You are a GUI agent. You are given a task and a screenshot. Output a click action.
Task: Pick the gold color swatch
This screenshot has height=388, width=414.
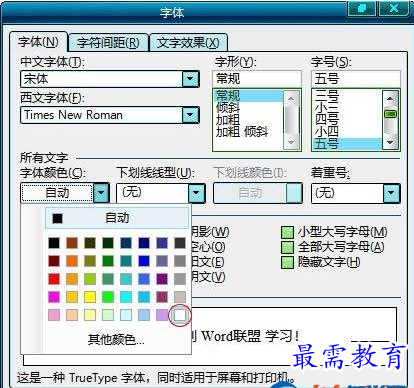coord(72,297)
